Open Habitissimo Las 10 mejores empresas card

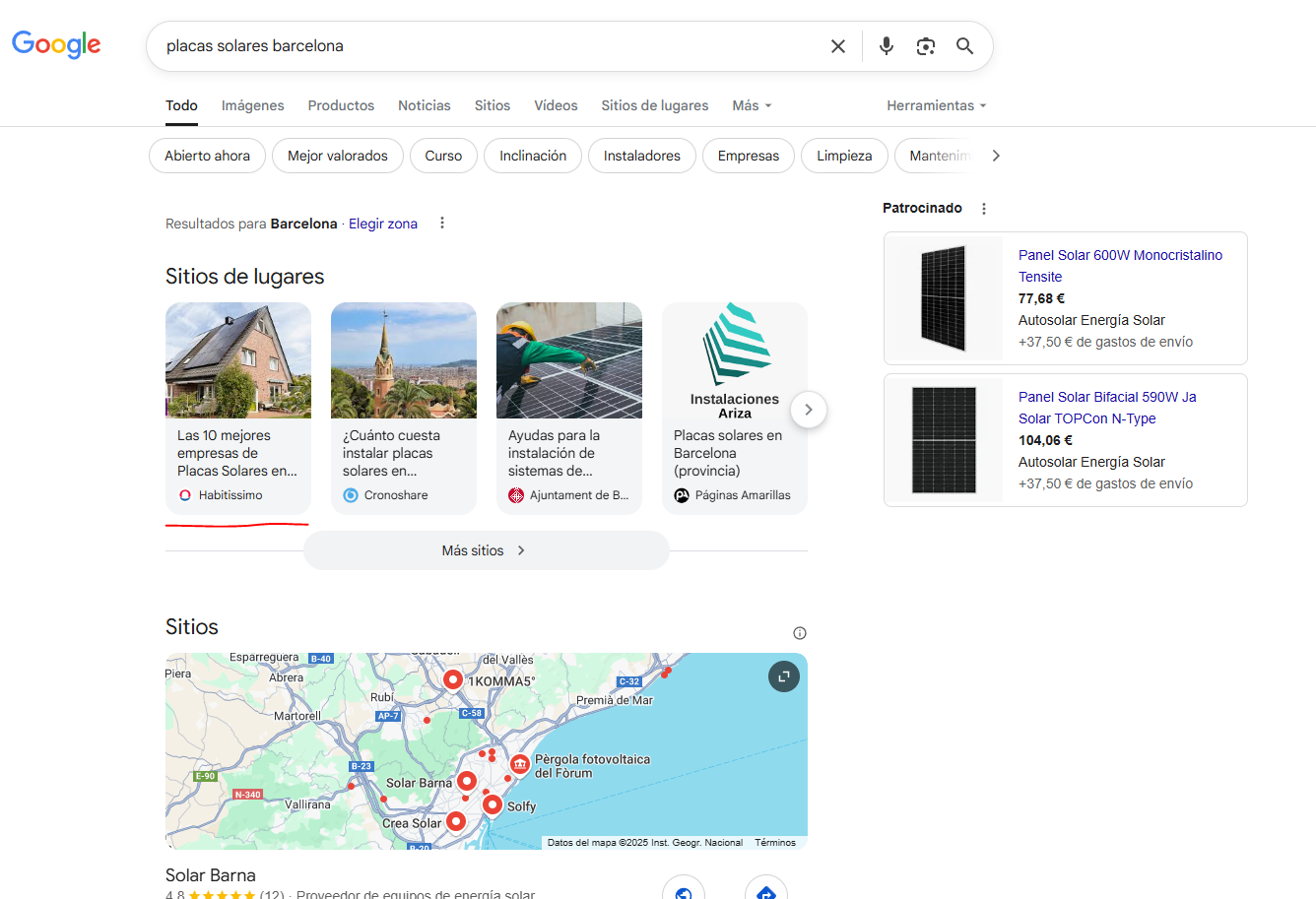pyautogui.click(x=238, y=408)
